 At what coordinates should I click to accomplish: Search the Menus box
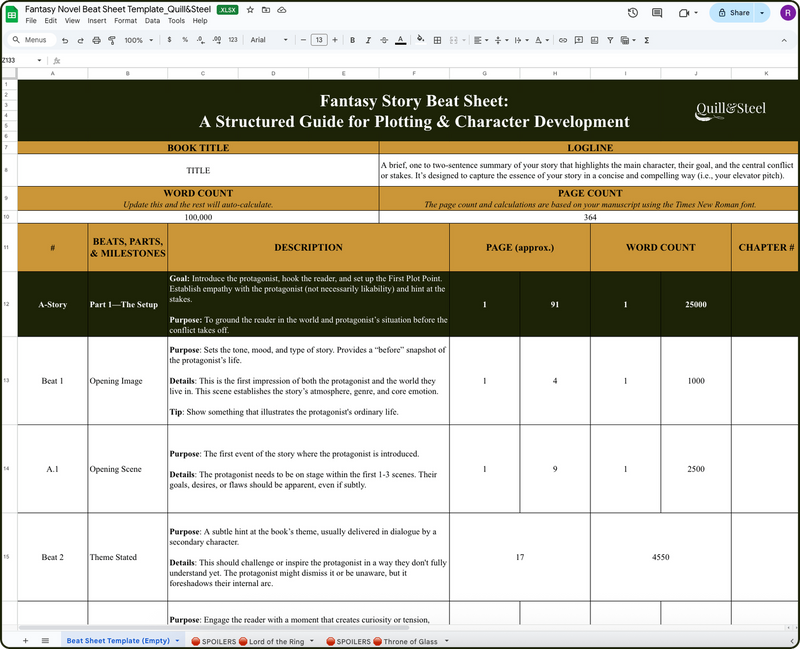pos(31,40)
